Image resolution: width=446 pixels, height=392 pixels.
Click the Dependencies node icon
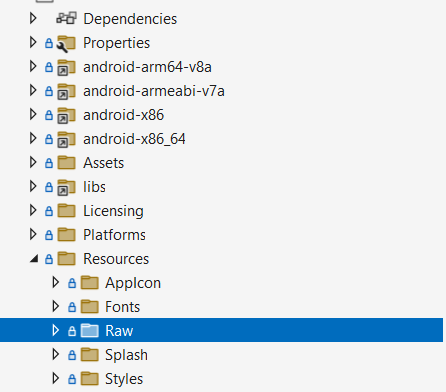pyautogui.click(x=66, y=18)
